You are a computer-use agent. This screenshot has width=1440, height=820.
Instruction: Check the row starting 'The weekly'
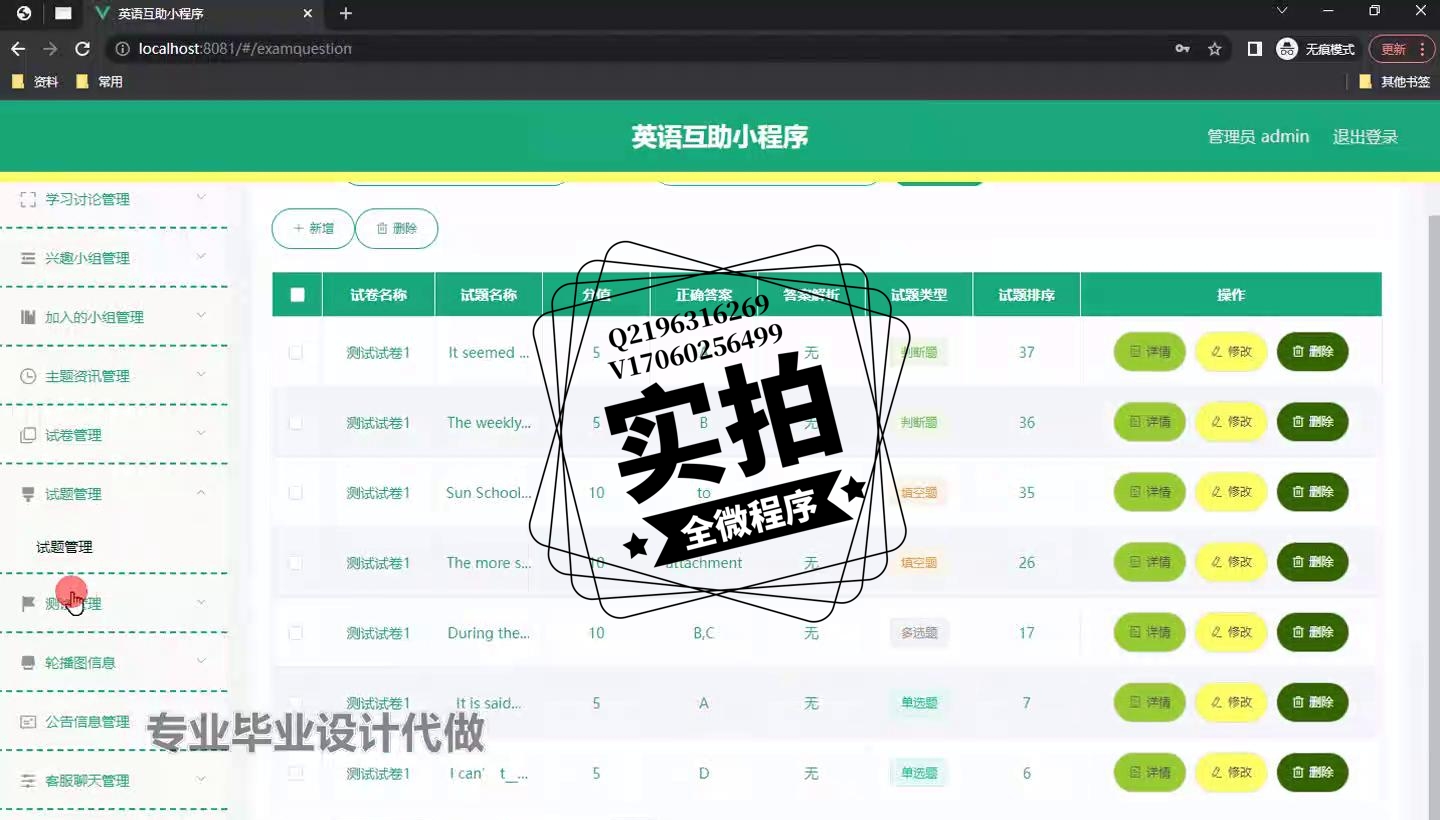point(295,423)
